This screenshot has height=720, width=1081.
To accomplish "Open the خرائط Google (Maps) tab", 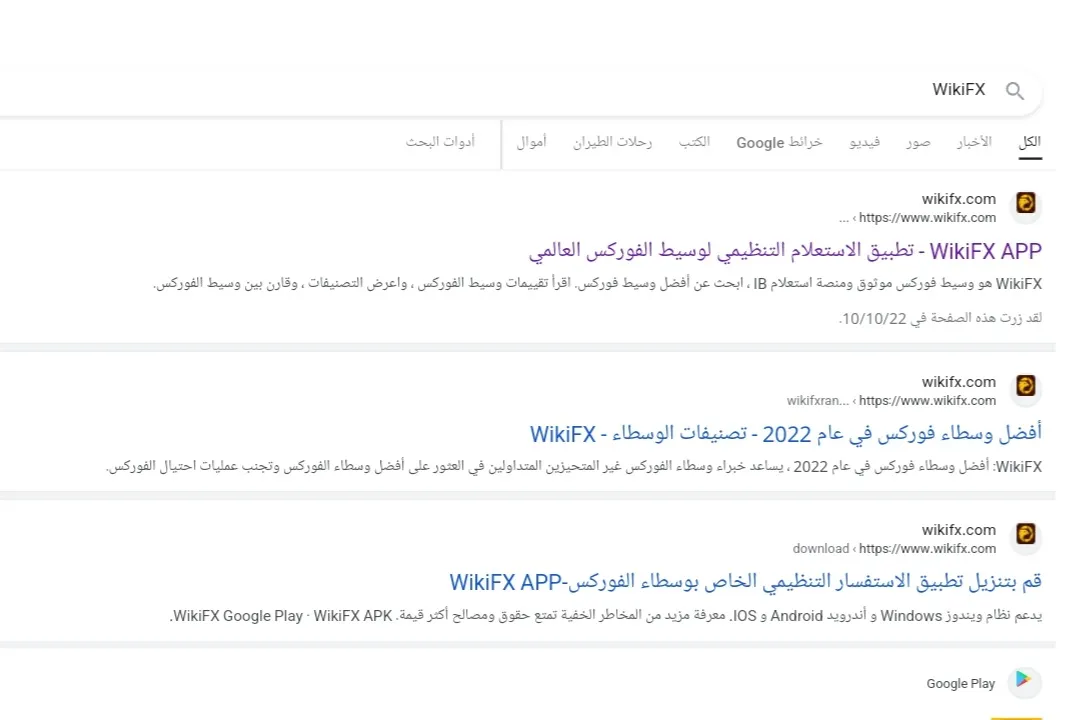I will tap(779, 142).
